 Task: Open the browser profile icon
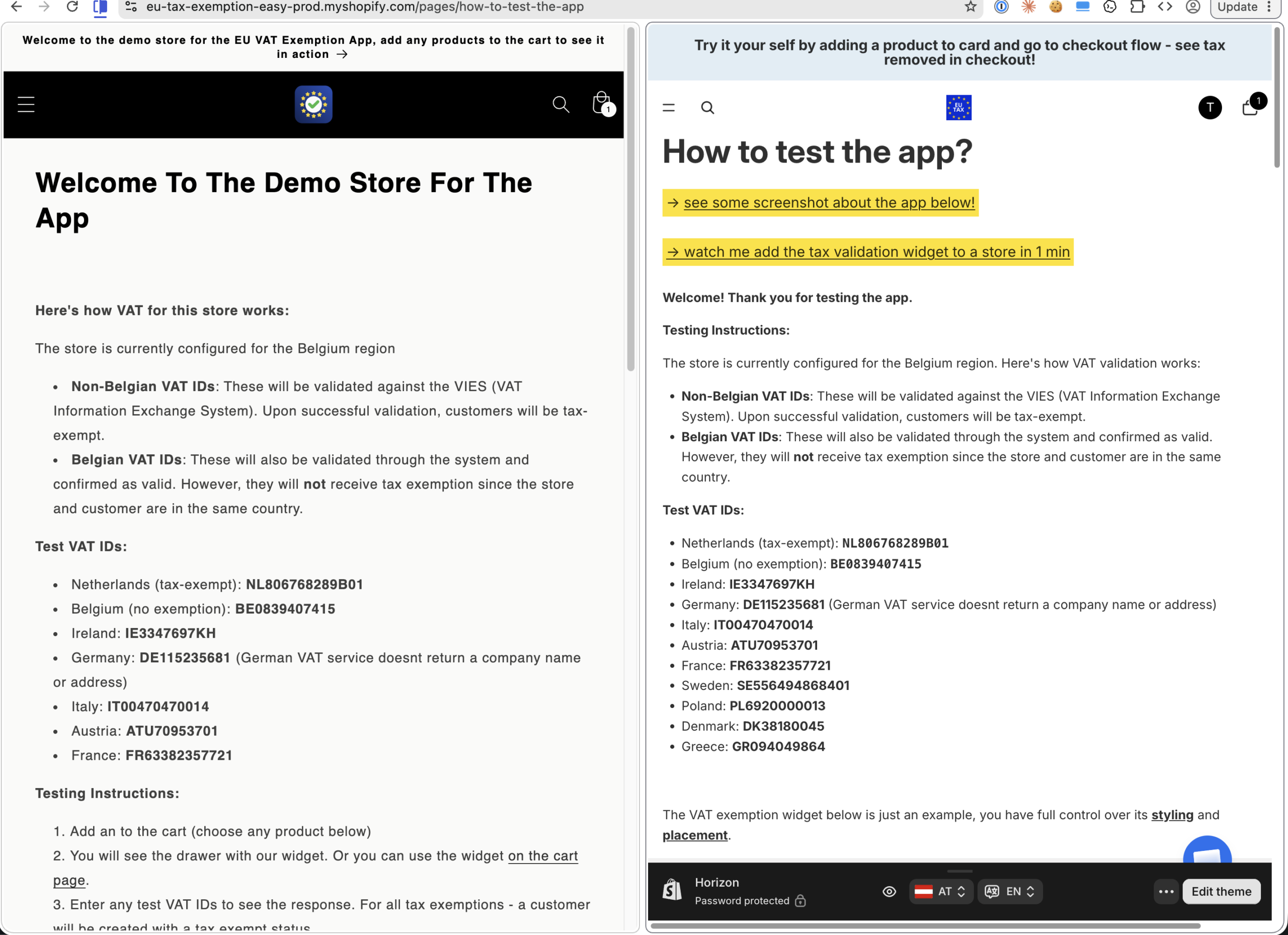pos(1192,7)
